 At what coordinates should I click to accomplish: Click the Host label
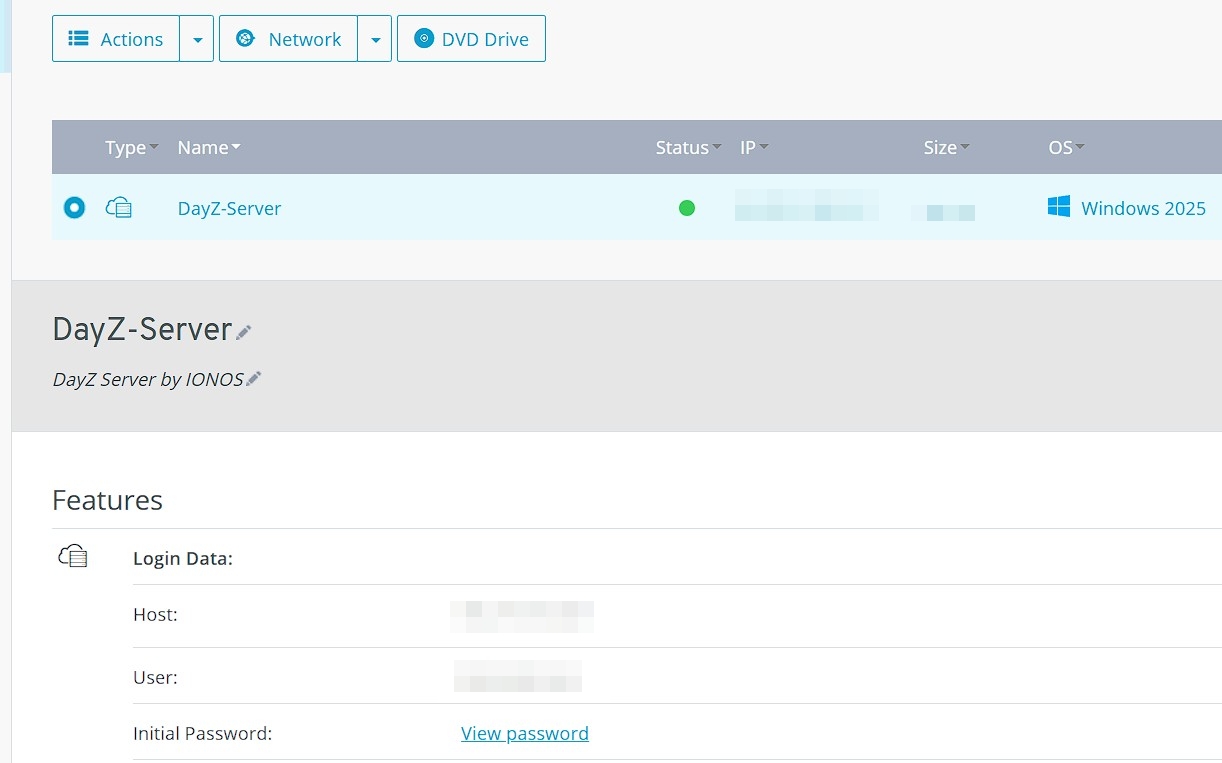click(x=155, y=614)
